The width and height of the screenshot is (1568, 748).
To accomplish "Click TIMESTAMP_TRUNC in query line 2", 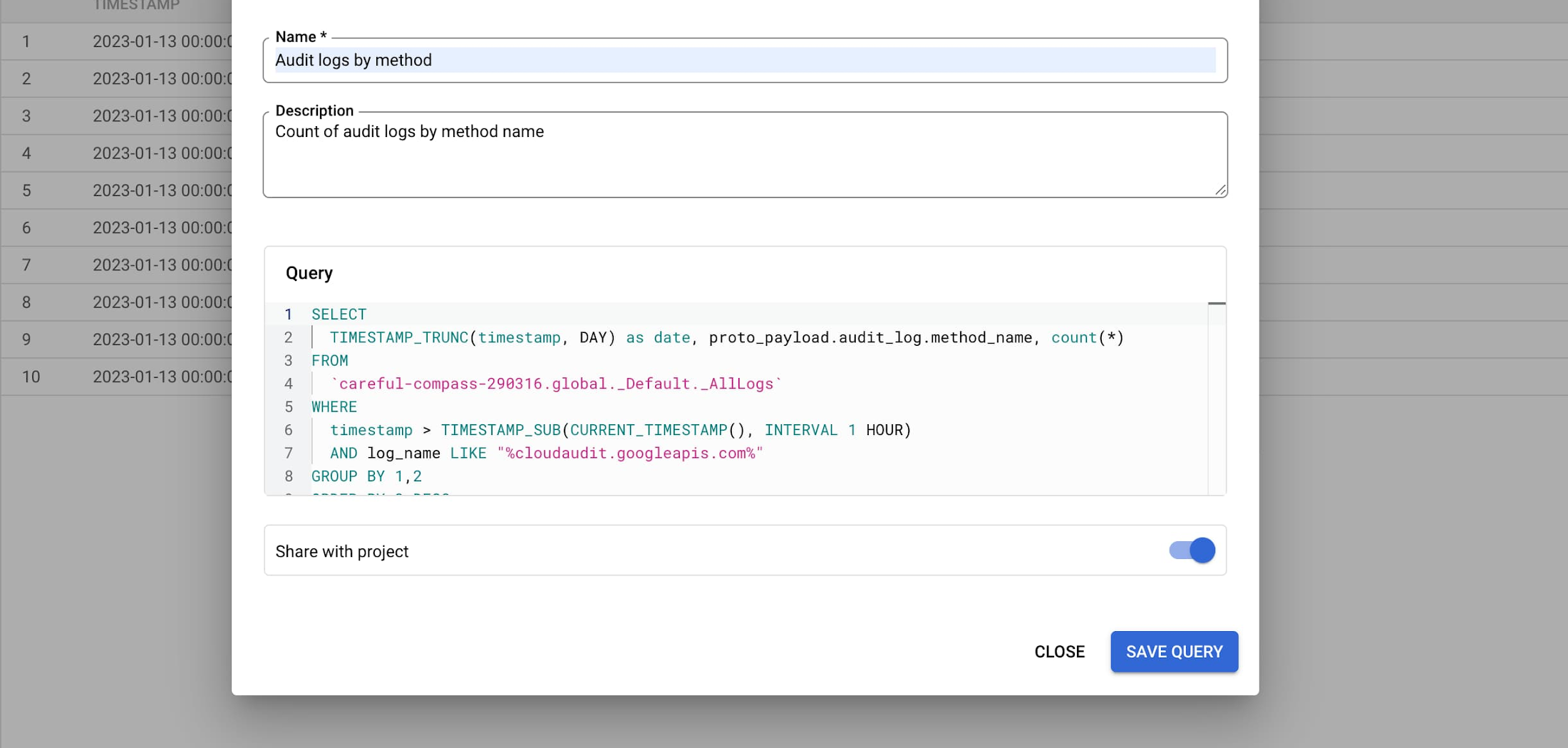I will click(x=398, y=338).
